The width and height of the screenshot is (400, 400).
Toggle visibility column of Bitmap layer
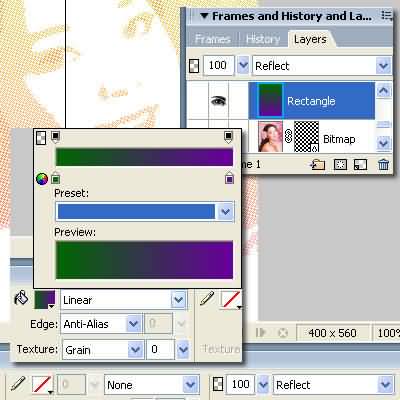[219, 137]
